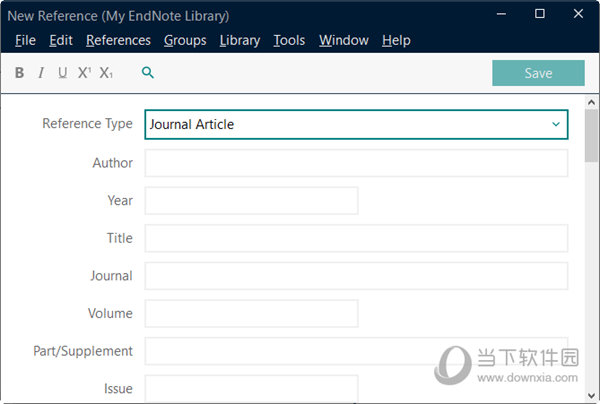Close the New Reference window
This screenshot has height=404, width=600.
click(578, 14)
